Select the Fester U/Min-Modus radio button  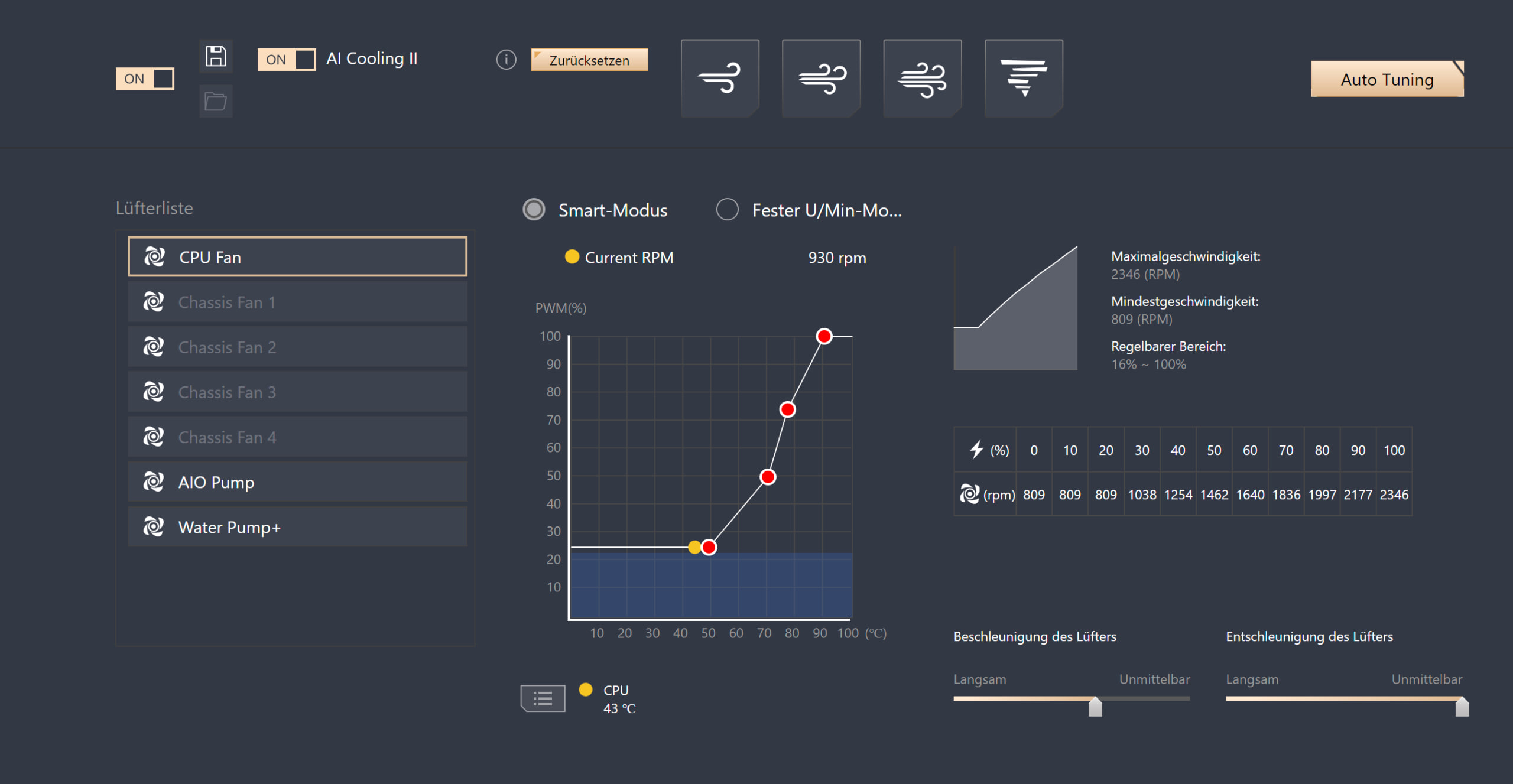tap(727, 210)
